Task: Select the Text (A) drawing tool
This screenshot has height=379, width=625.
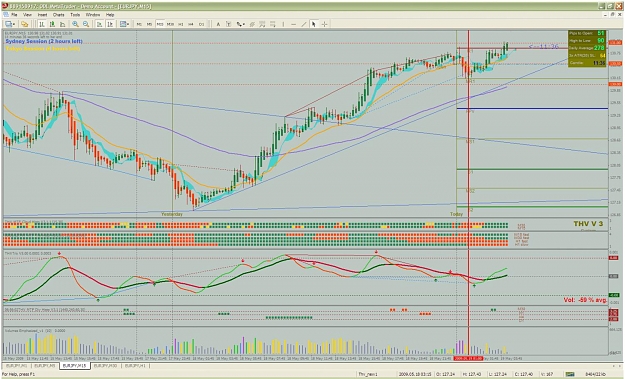Action: point(218,24)
